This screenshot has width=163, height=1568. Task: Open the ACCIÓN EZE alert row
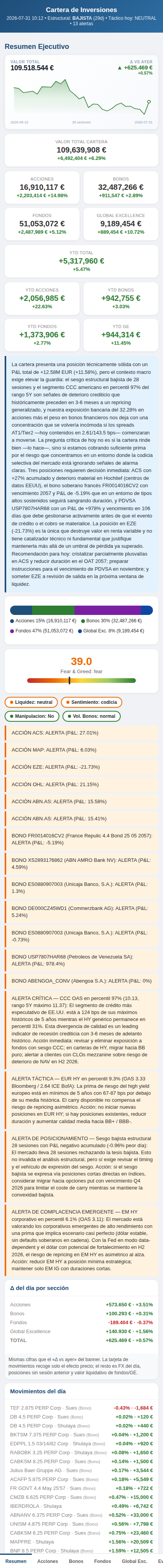81,767
